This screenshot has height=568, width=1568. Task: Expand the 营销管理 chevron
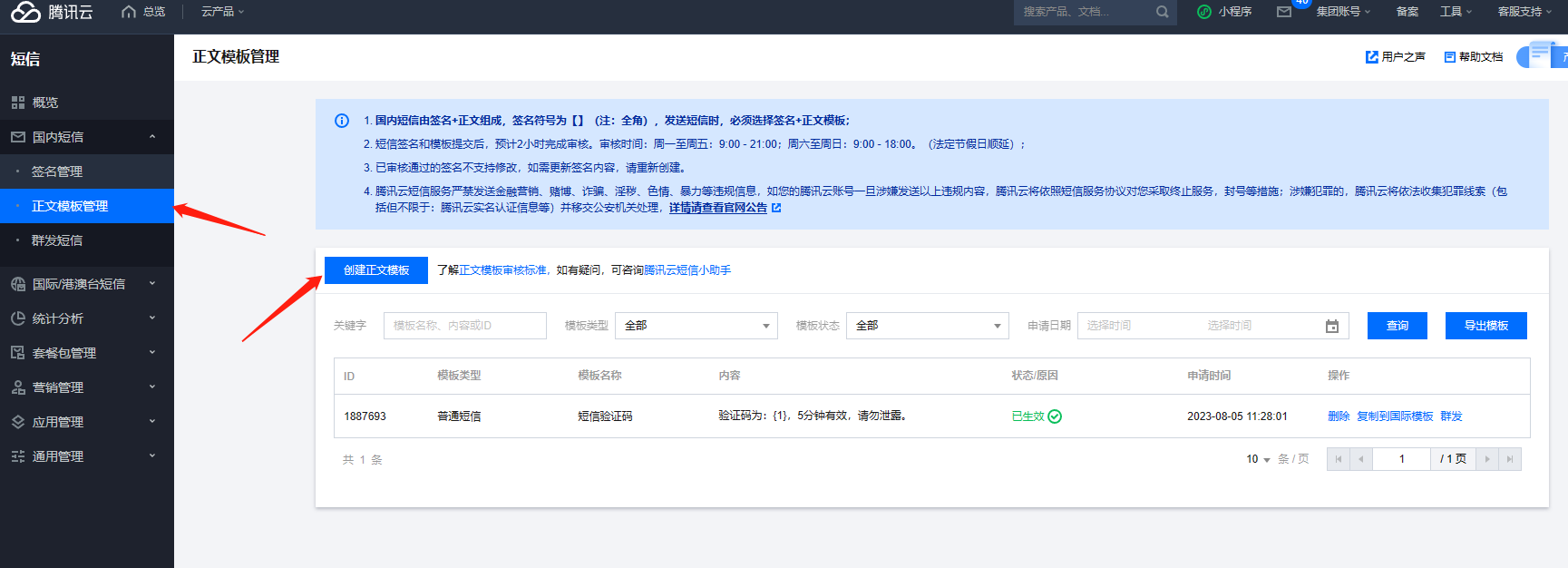click(152, 387)
